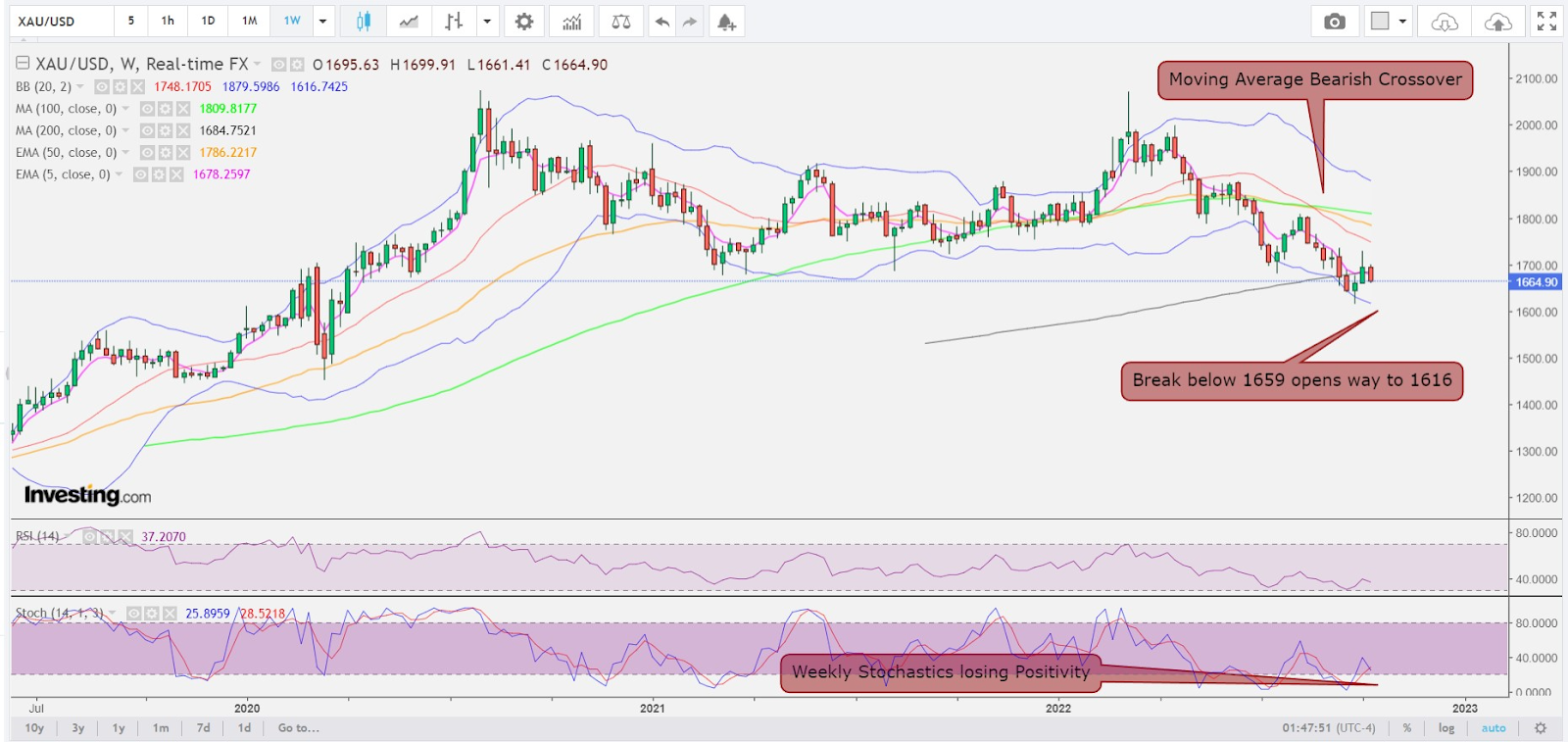This screenshot has height=742, width=1568.
Task: Remove the Stoch indicator
Action: (x=170, y=614)
